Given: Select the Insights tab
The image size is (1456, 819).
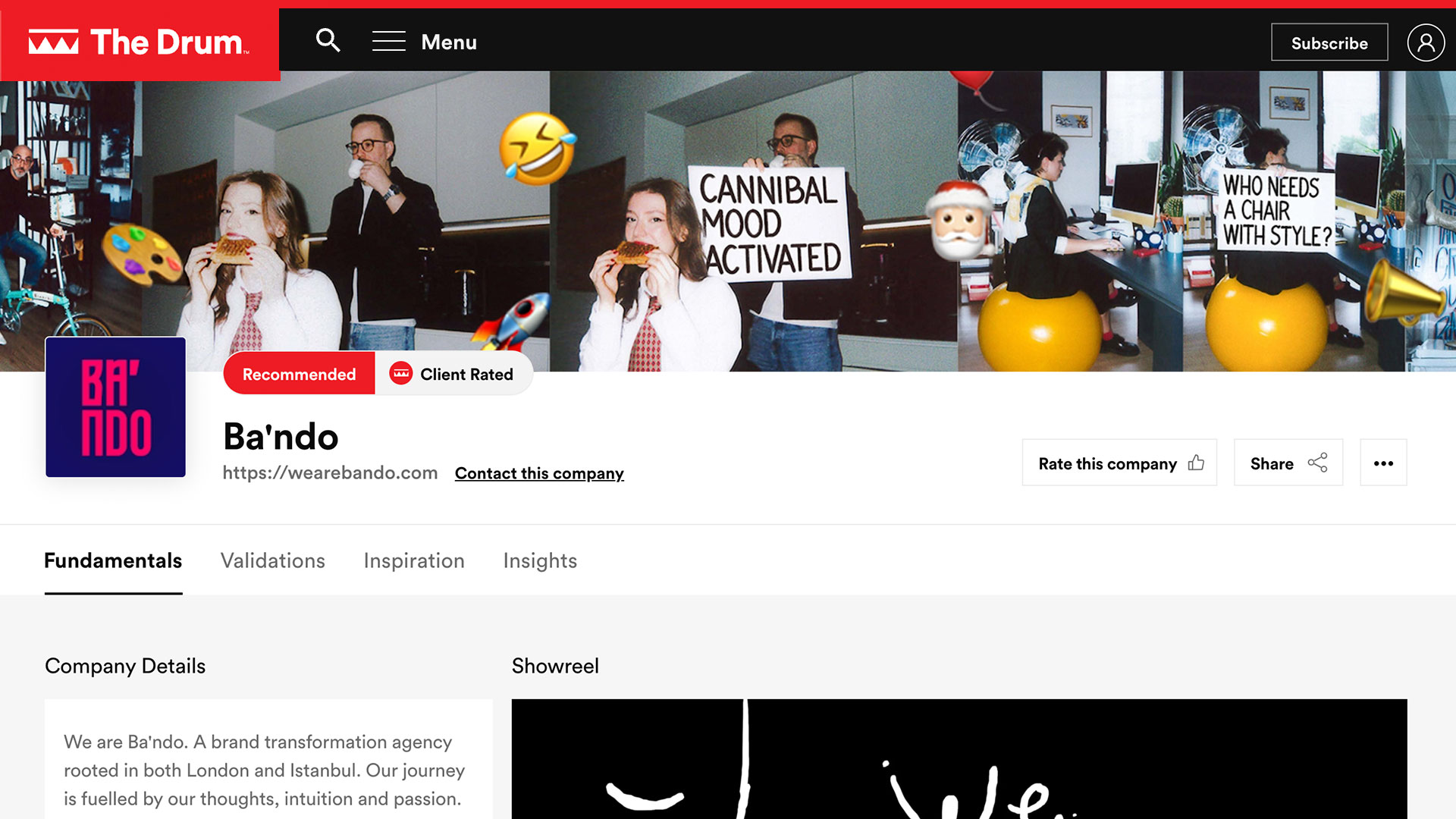Looking at the screenshot, I should [x=540, y=560].
